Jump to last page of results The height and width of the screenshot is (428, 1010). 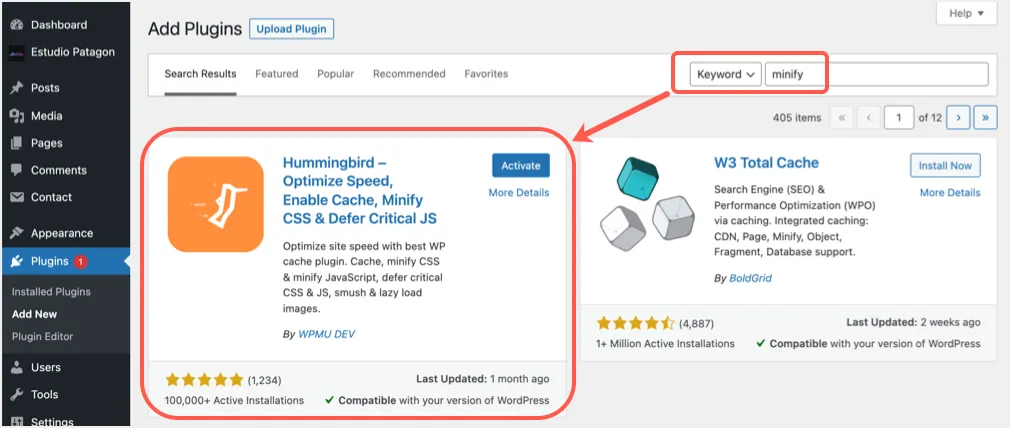[987, 118]
